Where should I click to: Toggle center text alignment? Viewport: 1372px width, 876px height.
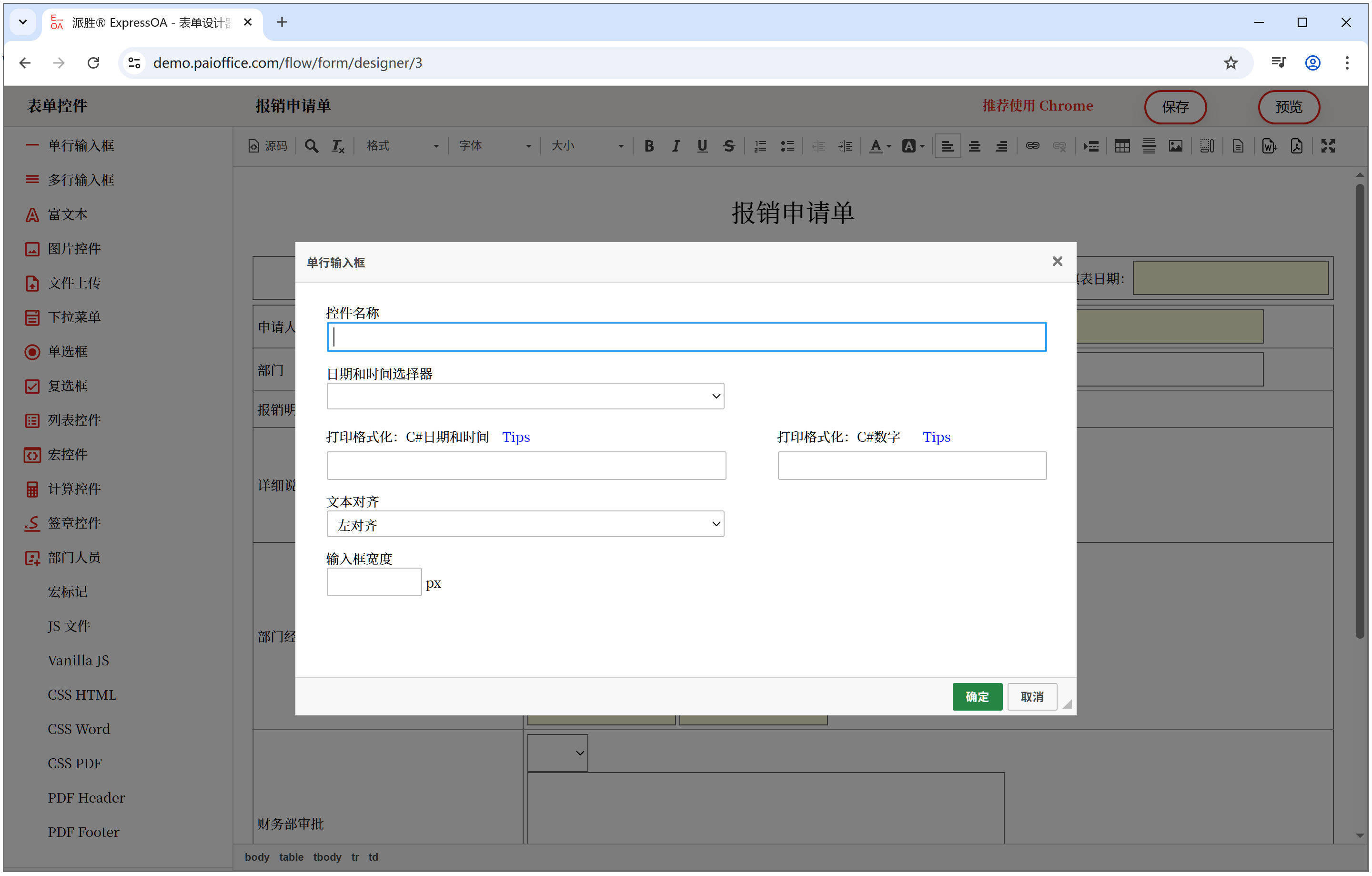[x=974, y=146]
